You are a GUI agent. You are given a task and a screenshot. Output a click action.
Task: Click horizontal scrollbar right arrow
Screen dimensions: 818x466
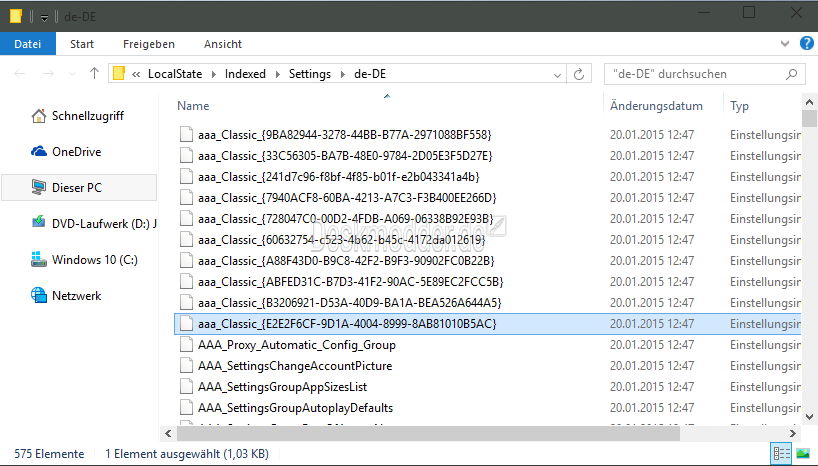coord(792,433)
